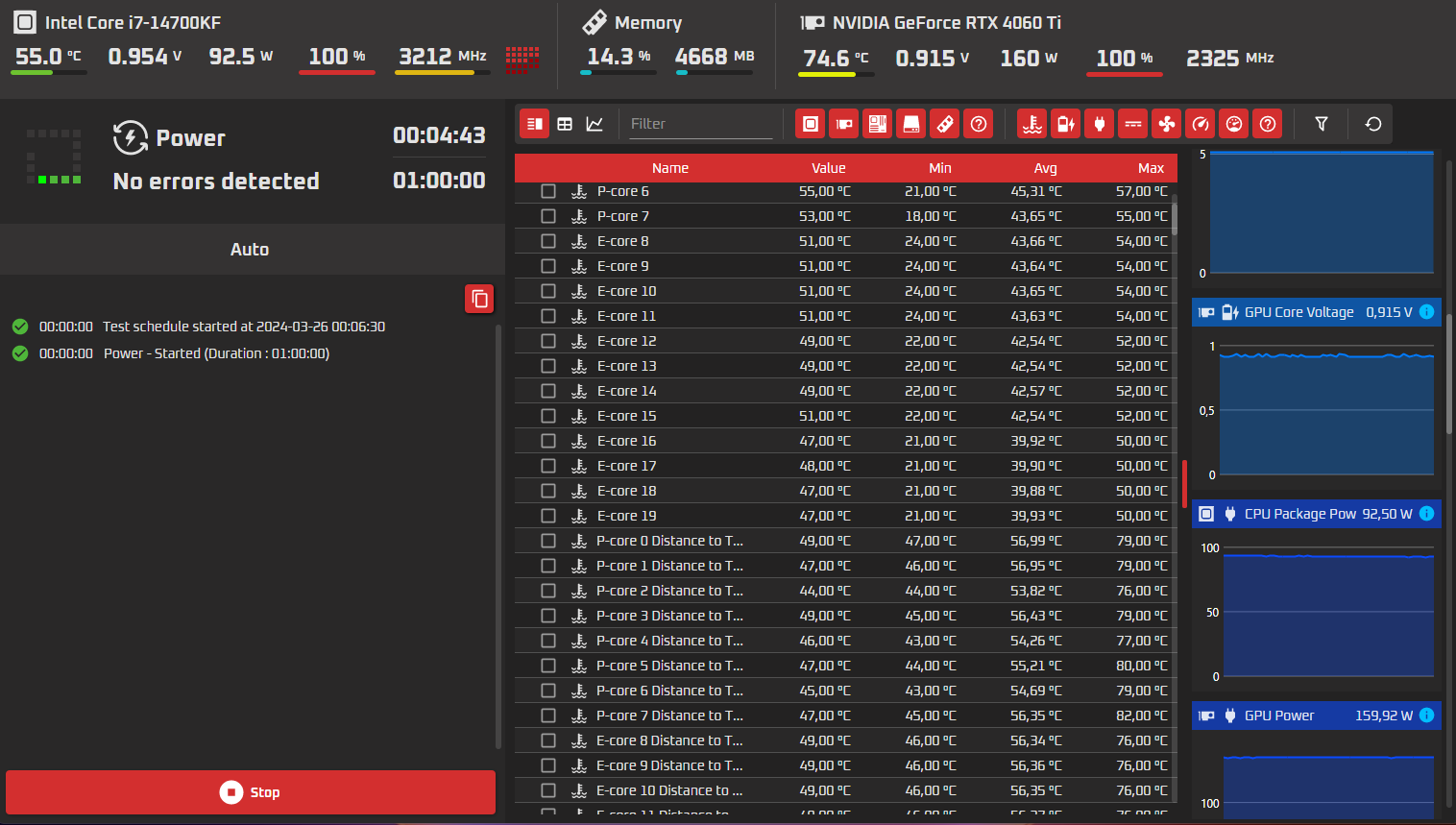Switch to the table-only monitoring view

(565, 124)
